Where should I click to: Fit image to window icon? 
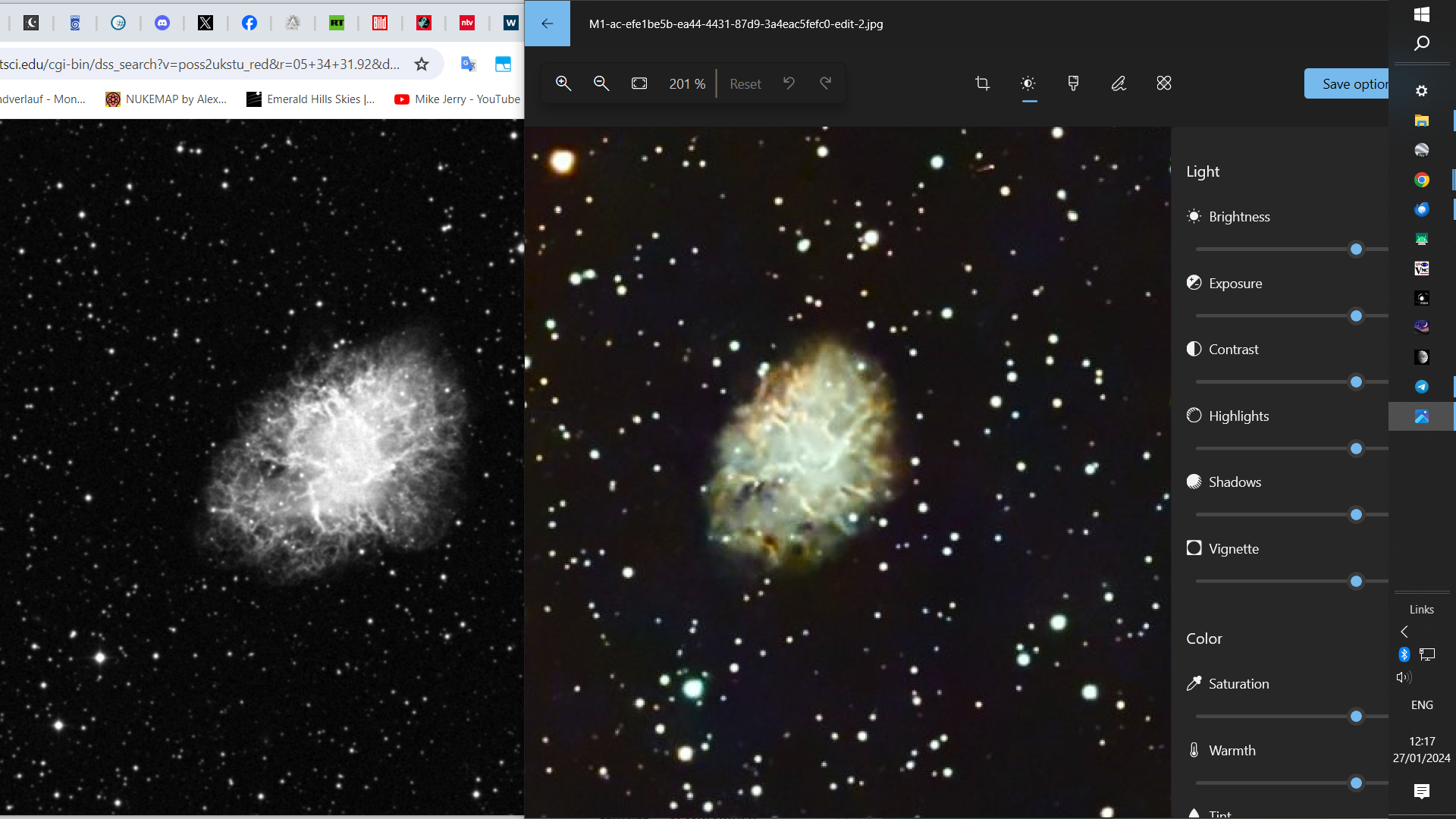tap(639, 83)
